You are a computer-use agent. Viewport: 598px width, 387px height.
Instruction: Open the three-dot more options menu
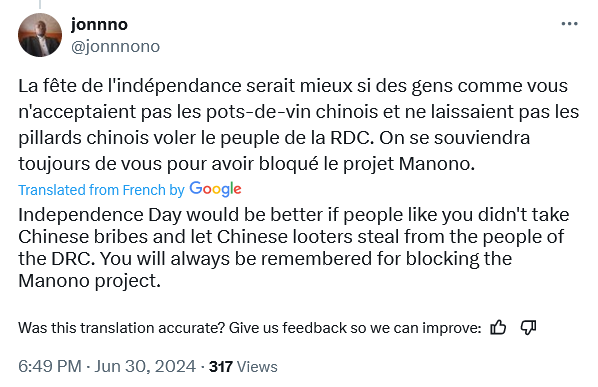569,24
